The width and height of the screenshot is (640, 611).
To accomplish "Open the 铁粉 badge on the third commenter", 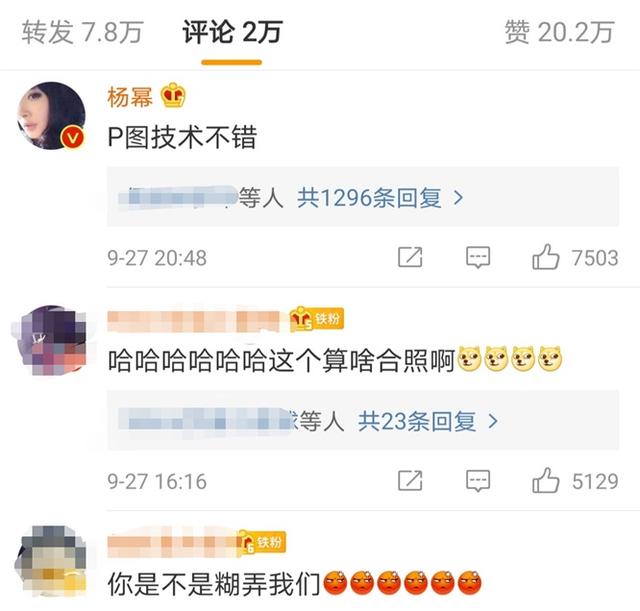I will (261, 542).
